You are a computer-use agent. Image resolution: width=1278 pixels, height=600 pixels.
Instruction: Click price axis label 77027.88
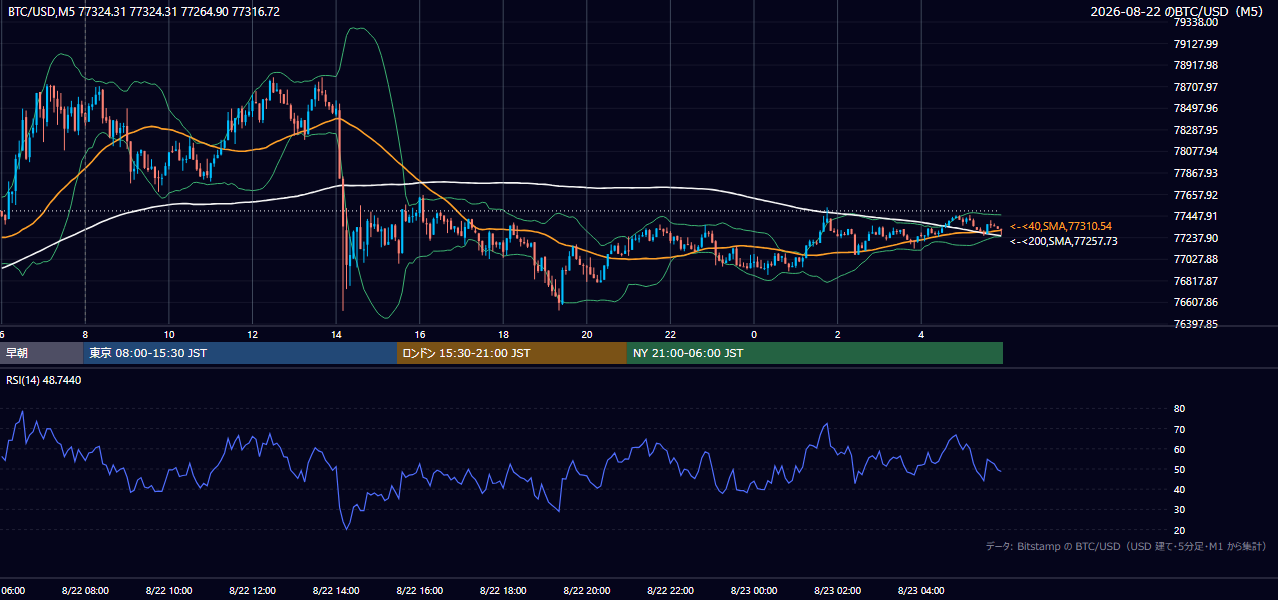pyautogui.click(x=1195, y=259)
